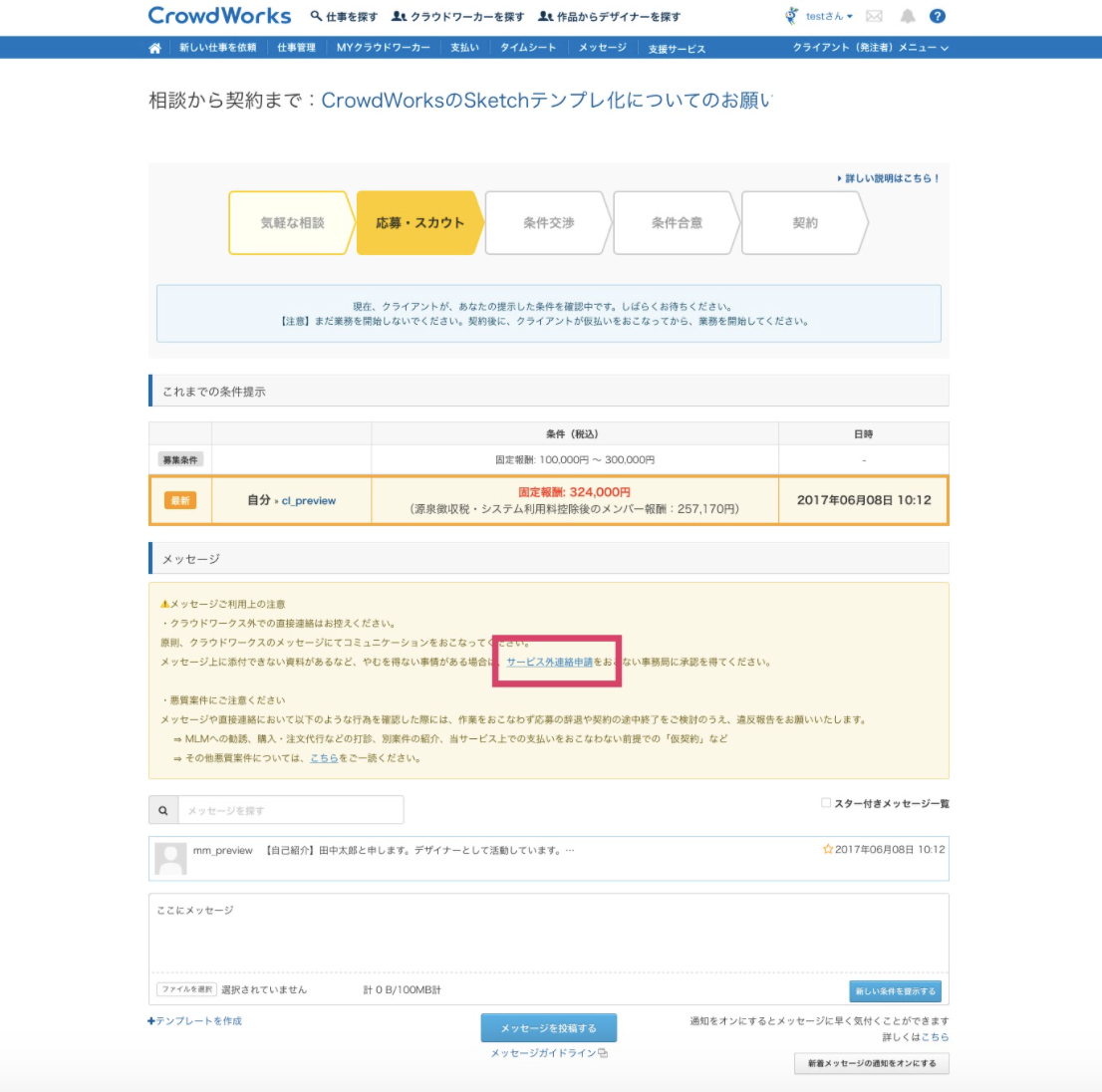Viewport: 1102px width, 1092px height.
Task: Click the home icon in navigation bar
Action: pyautogui.click(x=154, y=48)
